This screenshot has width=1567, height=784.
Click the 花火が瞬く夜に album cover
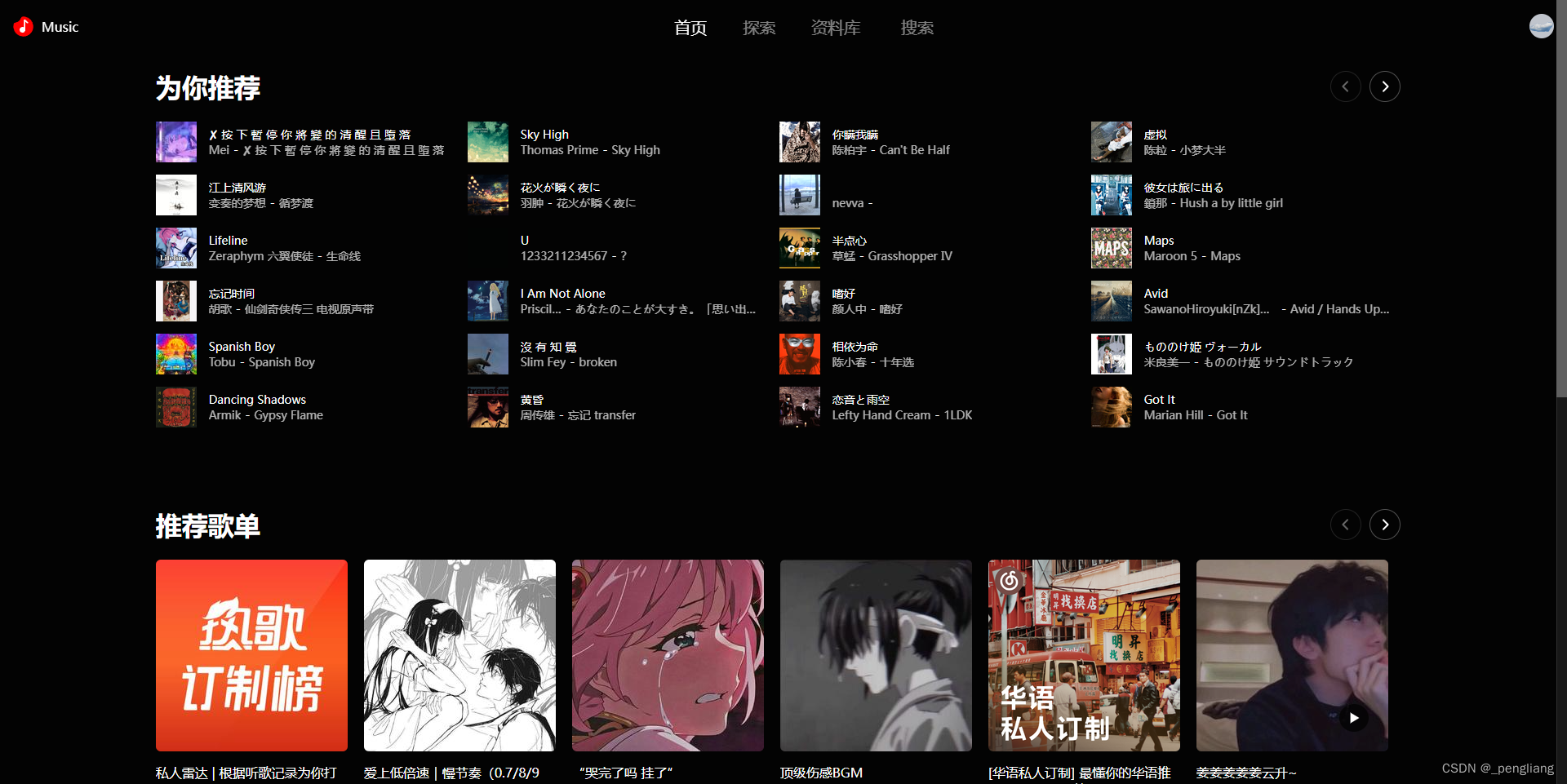(488, 195)
